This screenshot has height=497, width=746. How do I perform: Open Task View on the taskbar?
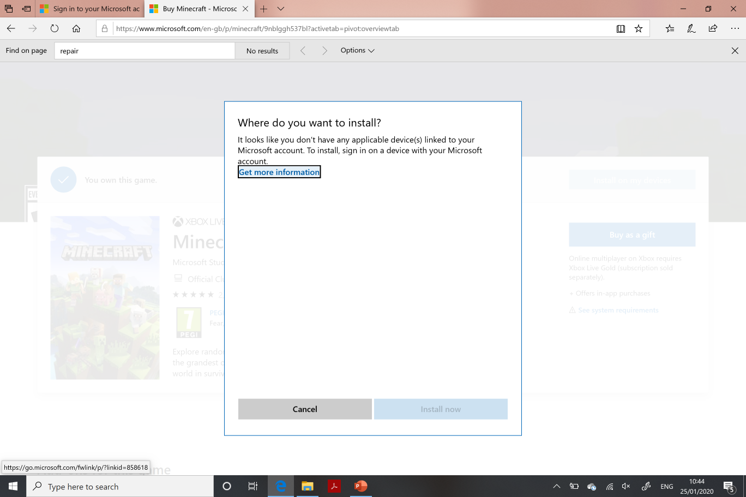click(253, 486)
